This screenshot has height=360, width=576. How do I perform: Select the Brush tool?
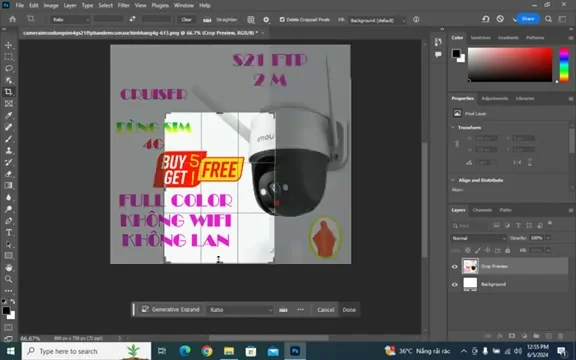8,139
